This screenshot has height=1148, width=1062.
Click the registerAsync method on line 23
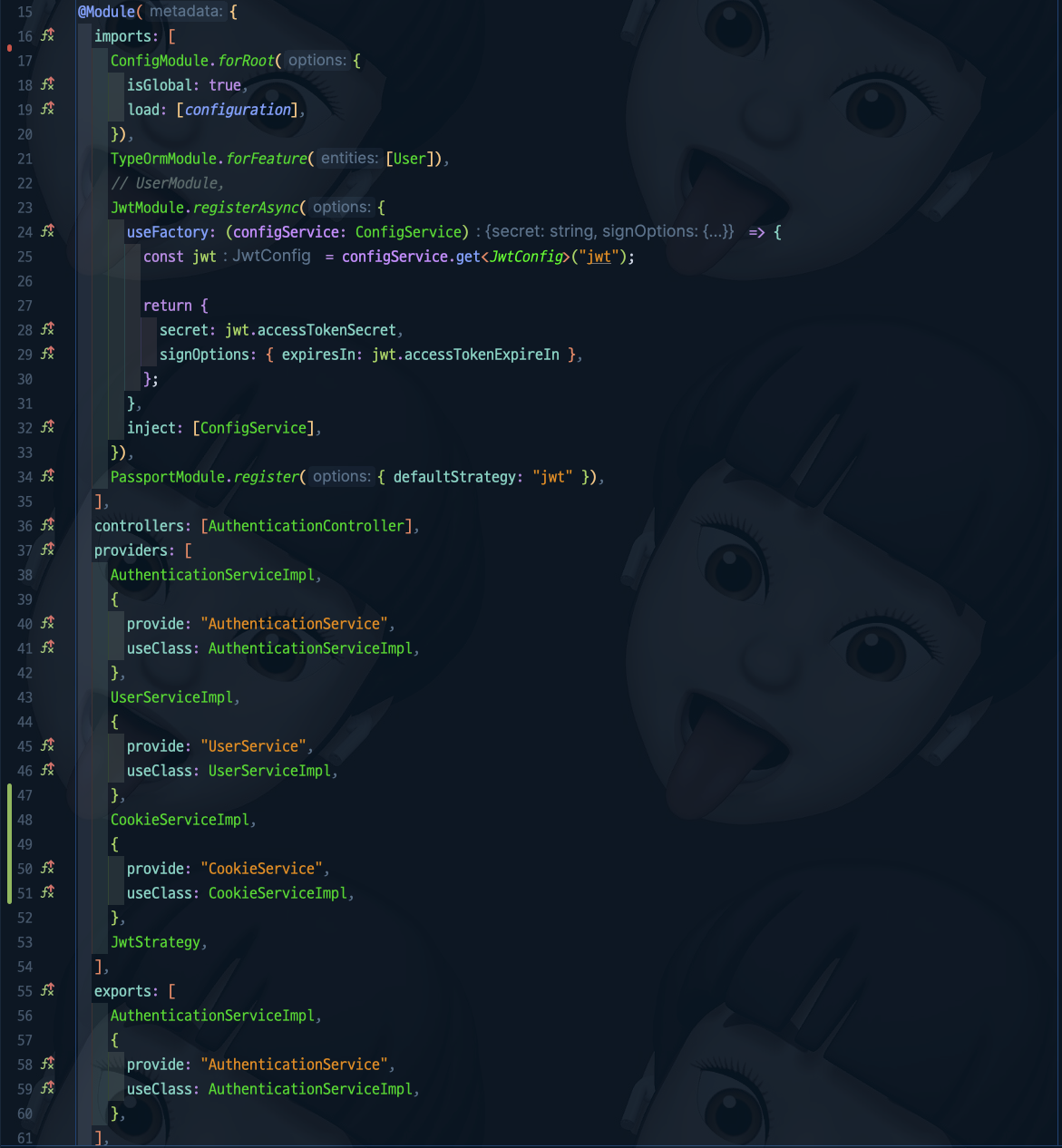pyautogui.click(x=246, y=208)
